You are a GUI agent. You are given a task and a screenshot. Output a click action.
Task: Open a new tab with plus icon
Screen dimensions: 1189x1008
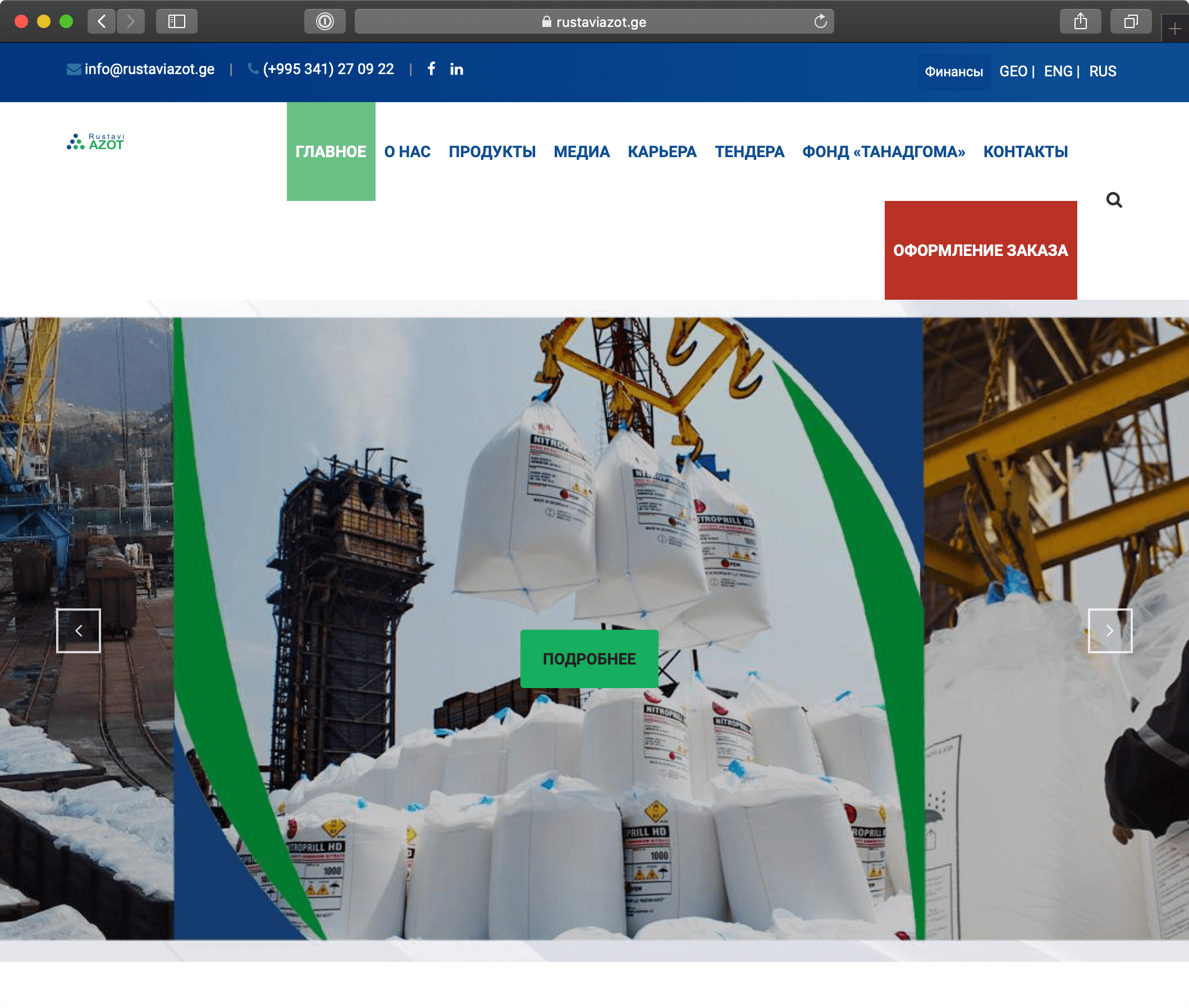point(1174,29)
